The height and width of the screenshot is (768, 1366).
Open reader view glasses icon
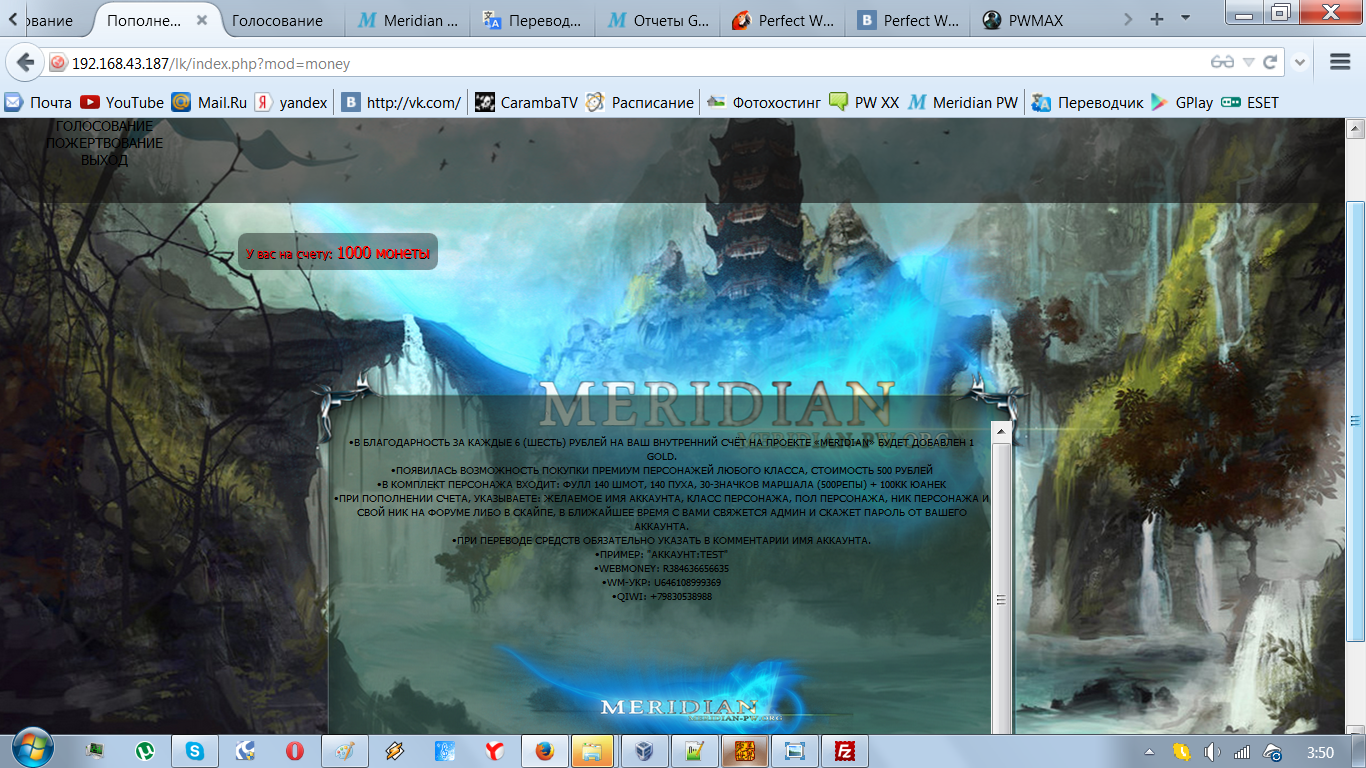tap(1222, 62)
